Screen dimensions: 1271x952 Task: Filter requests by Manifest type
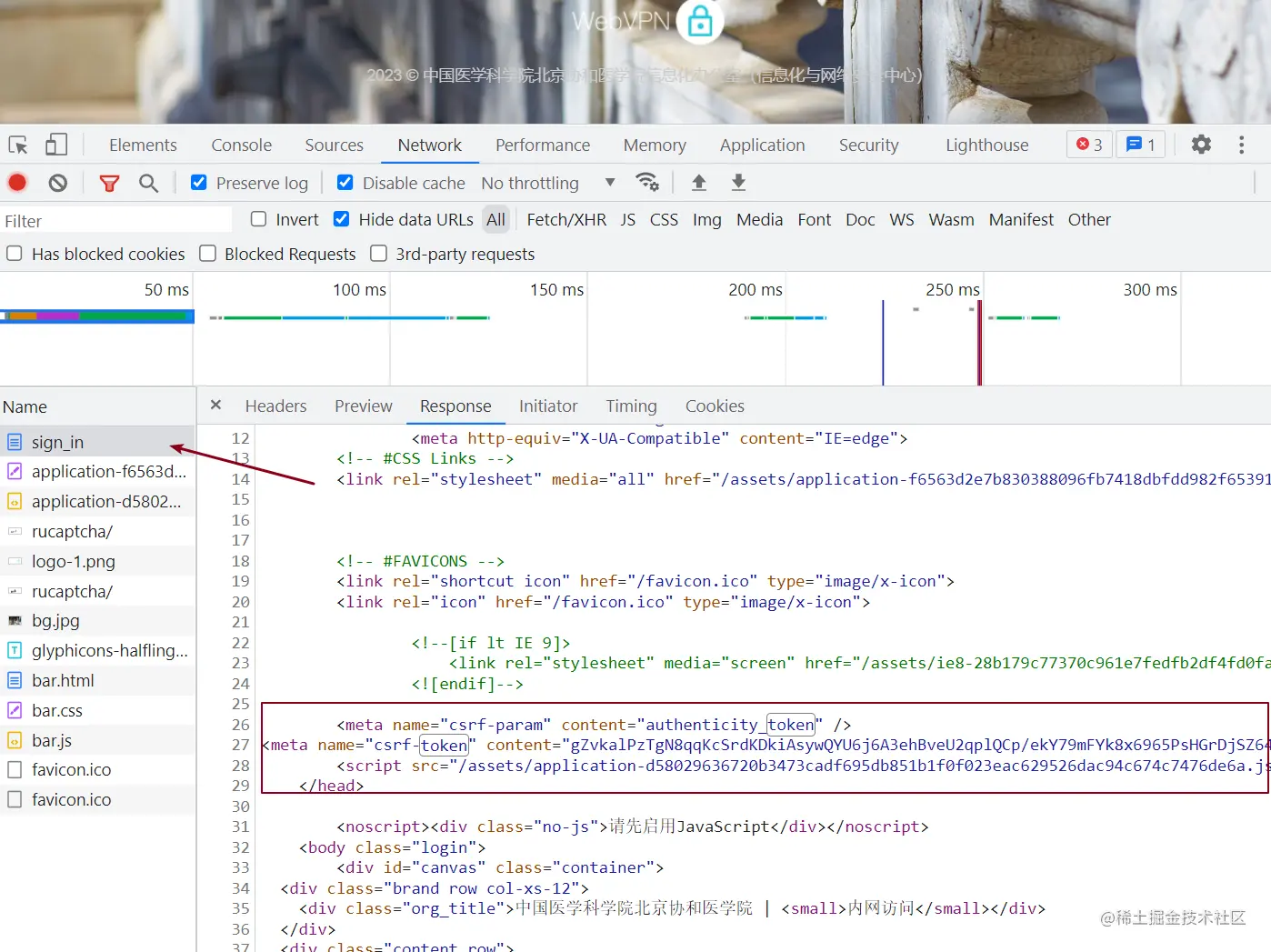(1021, 219)
